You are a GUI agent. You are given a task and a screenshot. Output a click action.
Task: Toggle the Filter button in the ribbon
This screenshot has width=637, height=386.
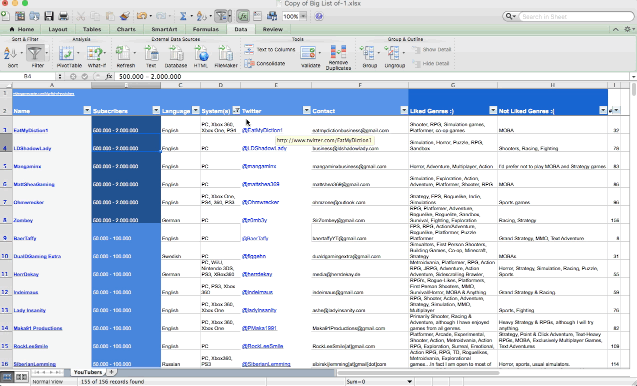click(x=35, y=53)
